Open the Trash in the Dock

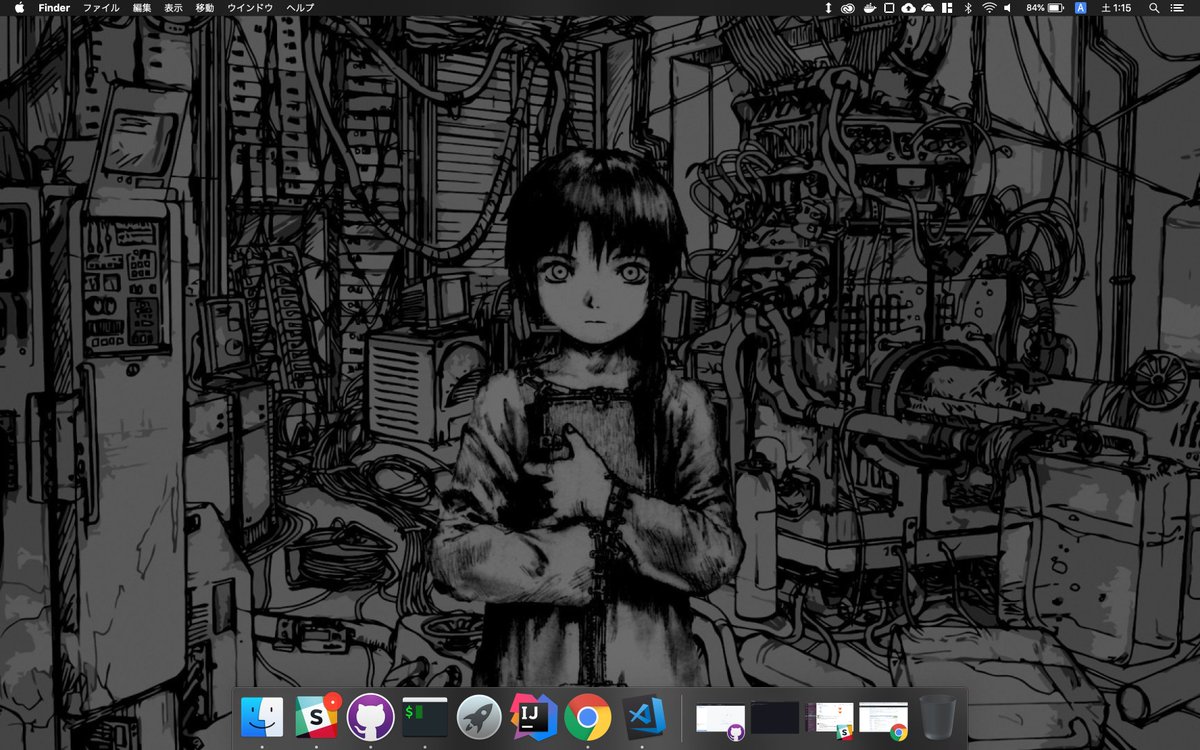click(x=938, y=717)
